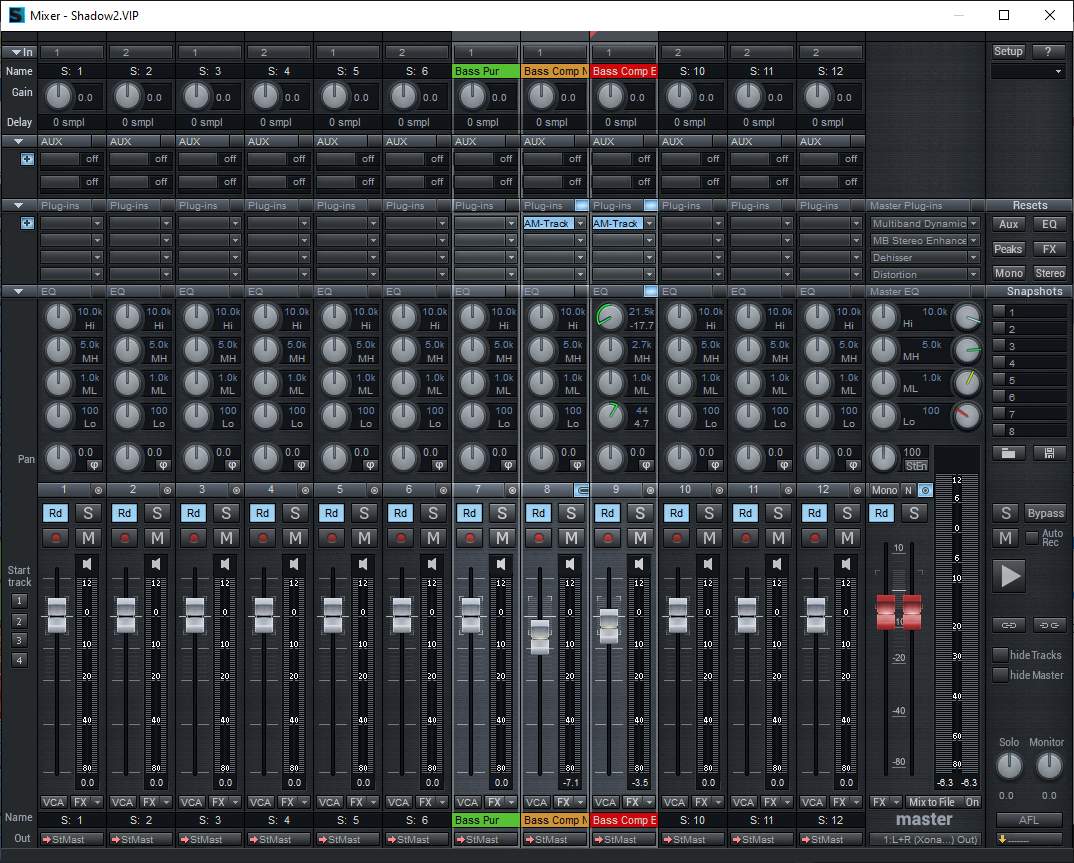Open the mixer Setup button
This screenshot has width=1074, height=863.
[x=1008, y=51]
